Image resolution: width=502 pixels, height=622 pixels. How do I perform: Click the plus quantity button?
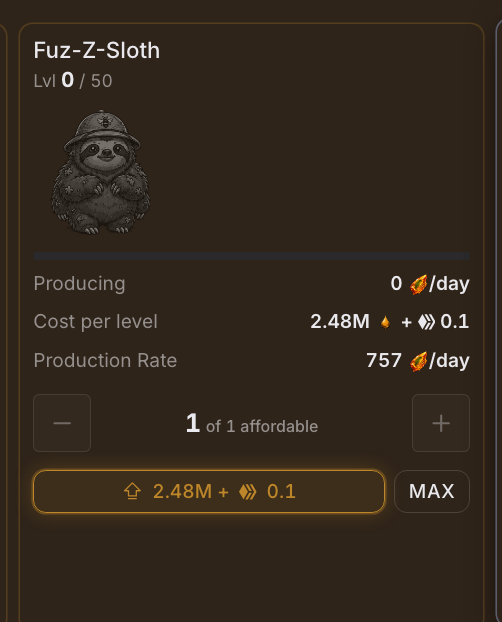pos(441,423)
